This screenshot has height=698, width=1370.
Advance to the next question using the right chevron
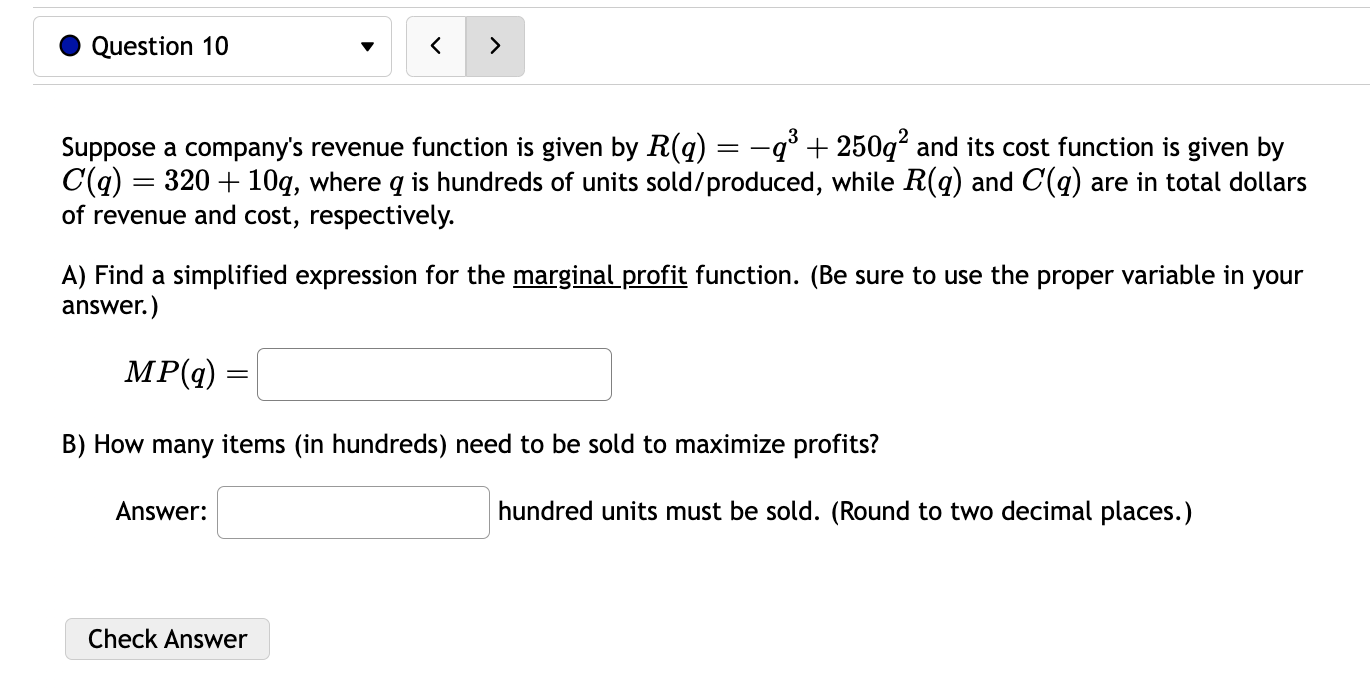tap(495, 46)
